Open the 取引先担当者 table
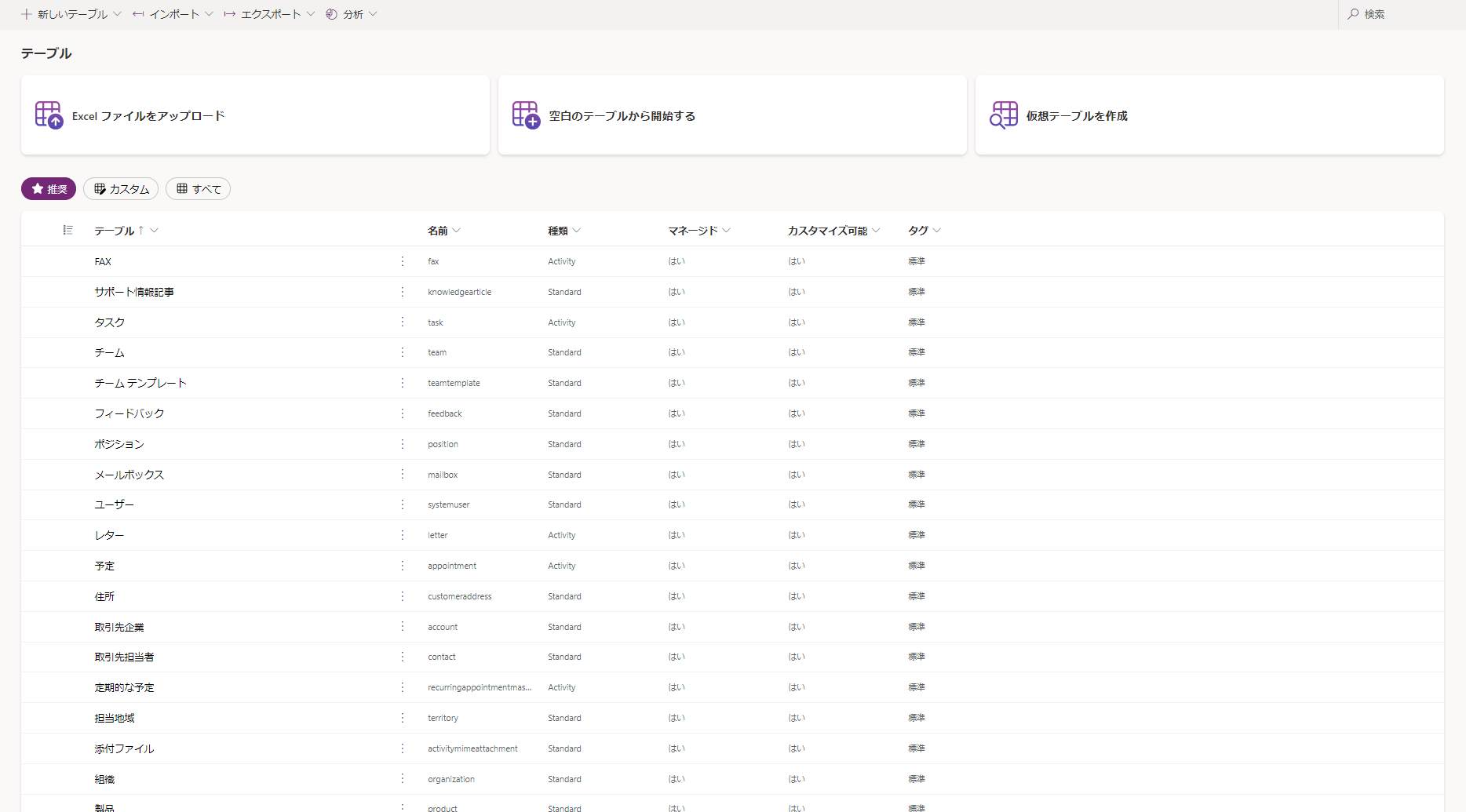Image resolution: width=1466 pixels, height=812 pixels. [124, 657]
